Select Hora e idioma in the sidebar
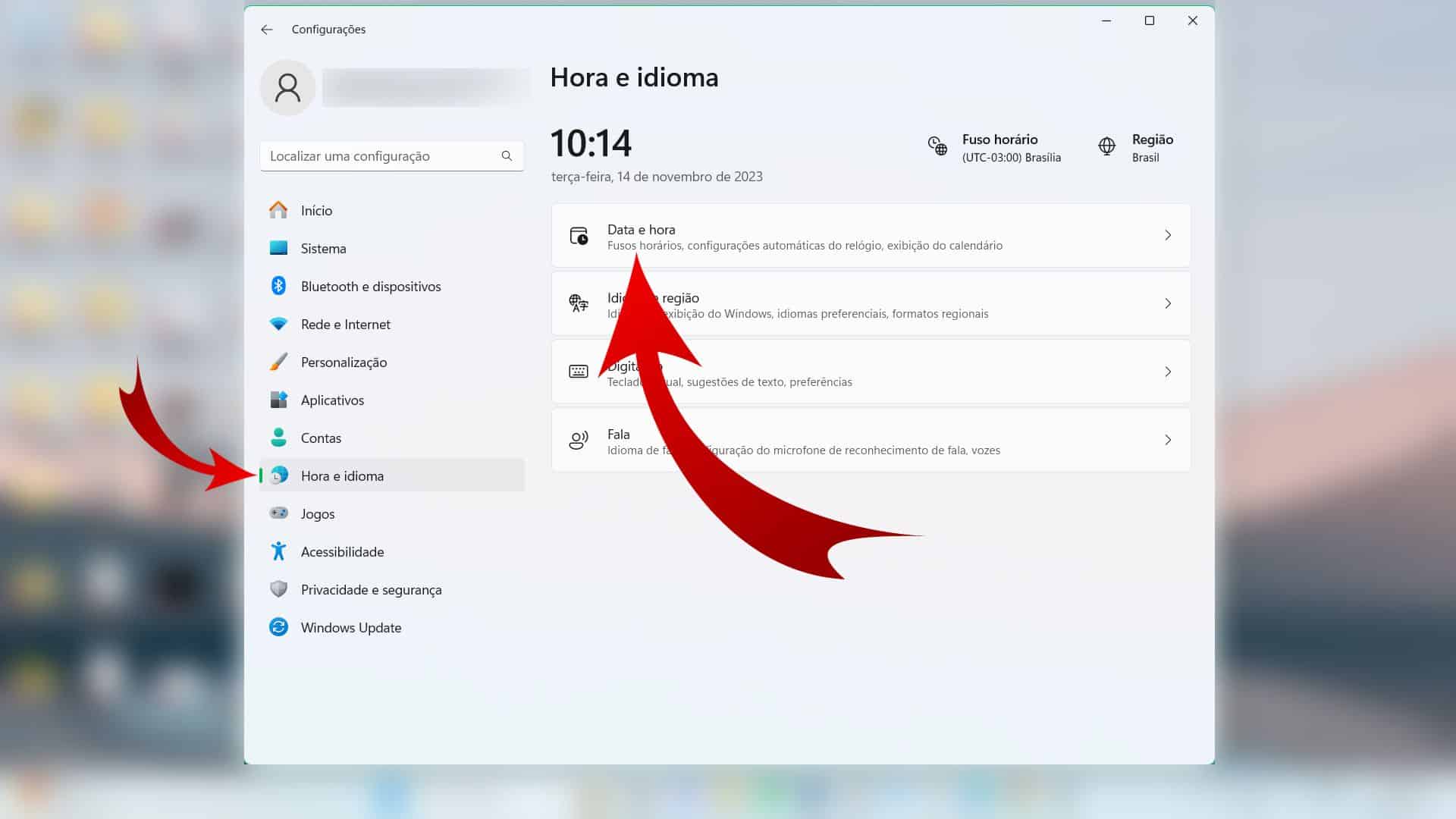The image size is (1456, 819). [342, 475]
